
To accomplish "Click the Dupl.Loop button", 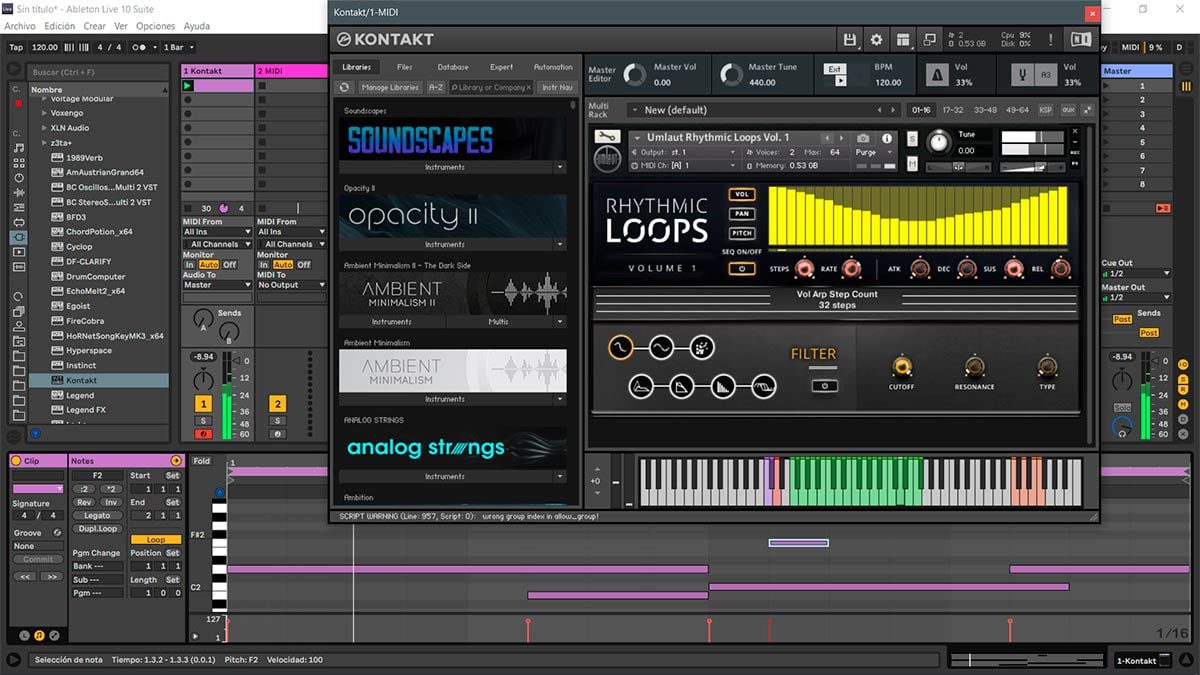I will tap(97, 528).
